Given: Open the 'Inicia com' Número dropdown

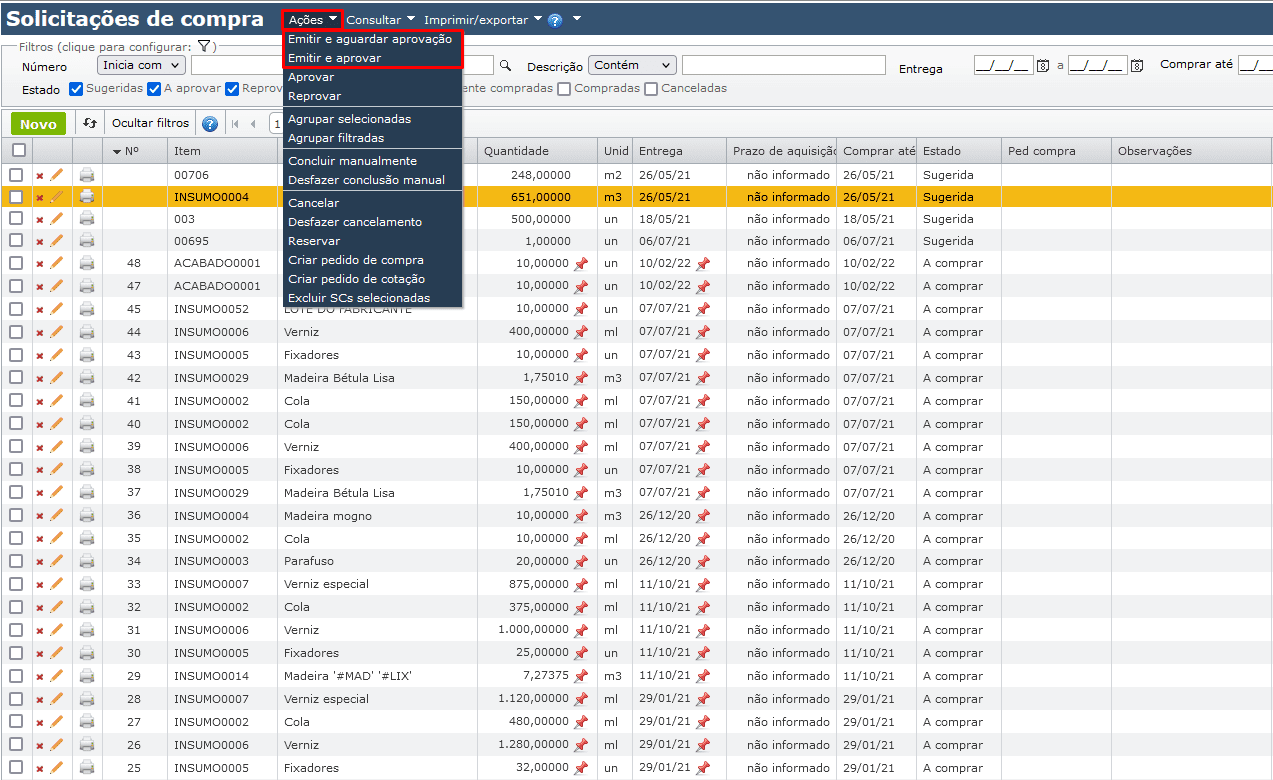Looking at the screenshot, I should (x=142, y=65).
